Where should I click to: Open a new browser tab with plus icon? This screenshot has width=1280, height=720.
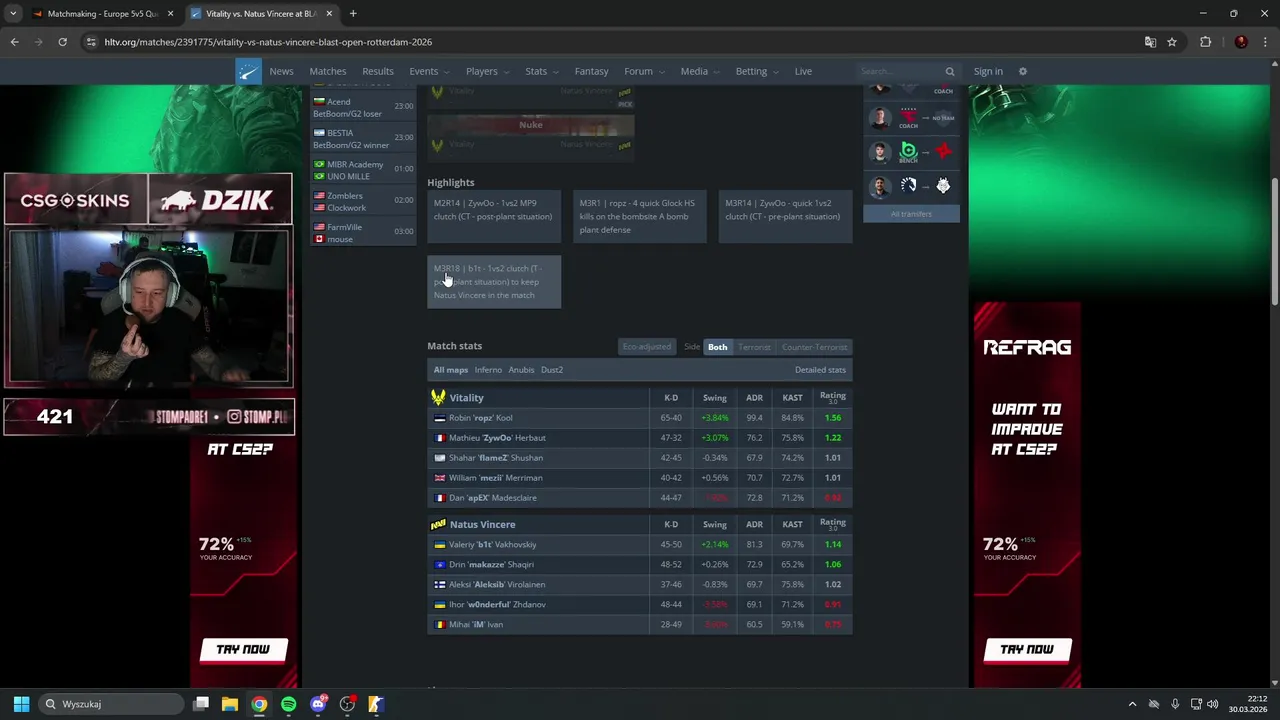[353, 14]
